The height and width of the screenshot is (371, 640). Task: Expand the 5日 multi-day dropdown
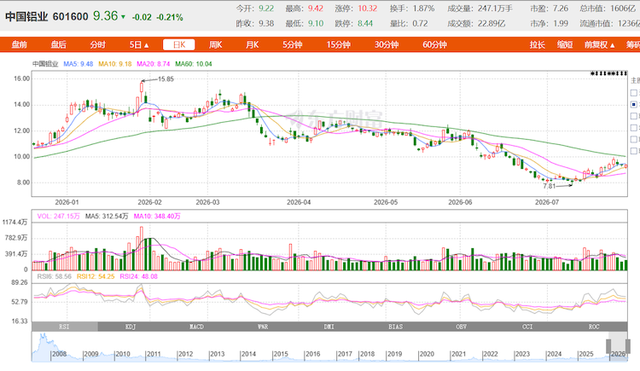point(139,44)
